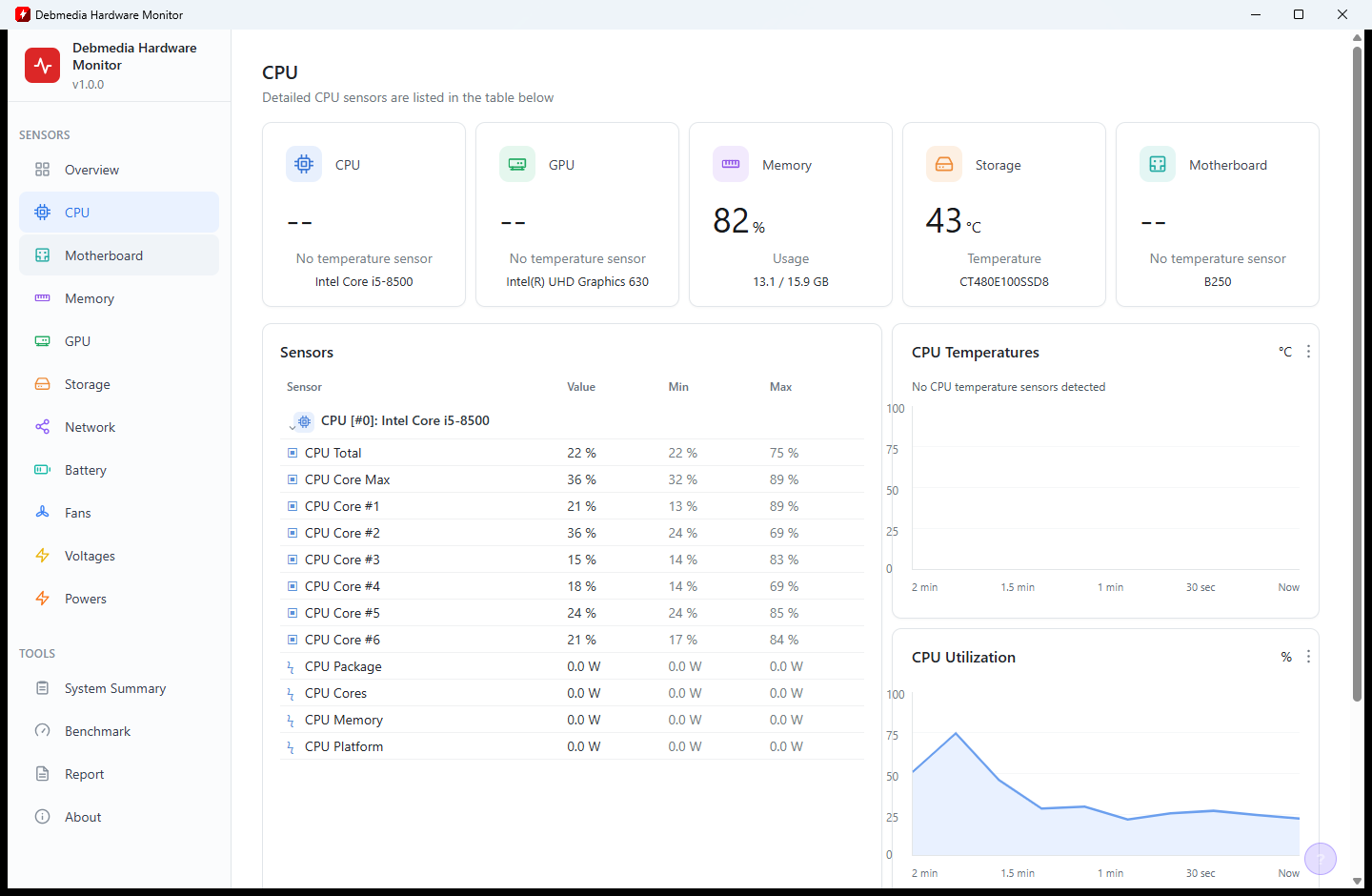The height and width of the screenshot is (896, 1372).
Task: Select the "CPU Memory" sensor row
Action: [574, 720]
